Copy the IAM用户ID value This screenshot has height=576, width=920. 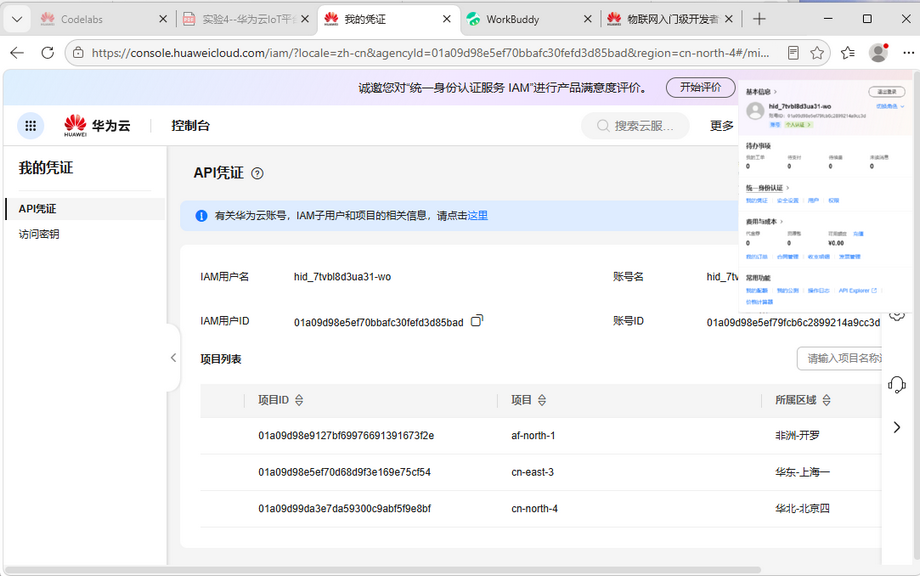[x=477, y=320]
